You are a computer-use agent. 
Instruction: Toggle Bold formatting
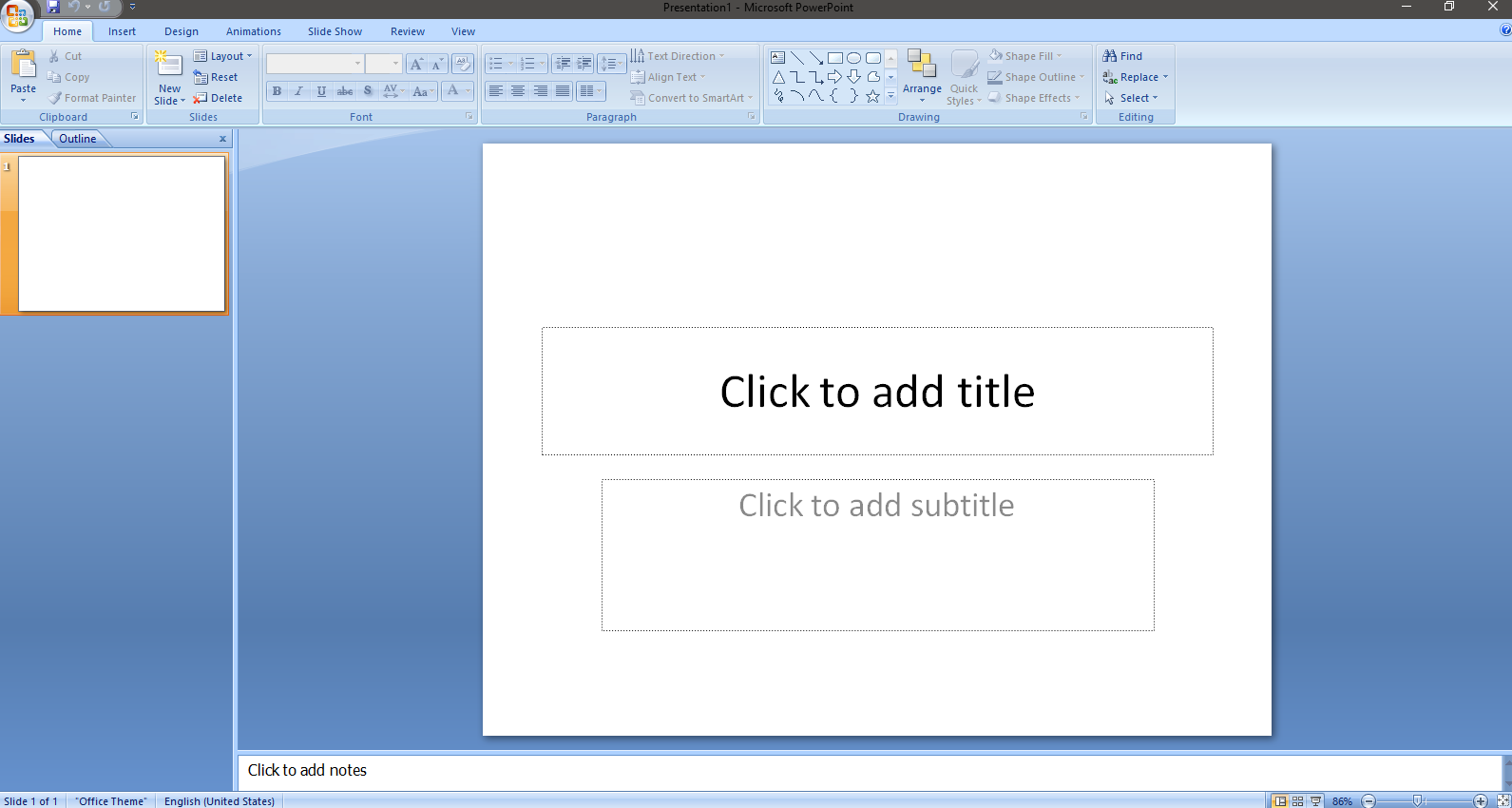[277, 91]
